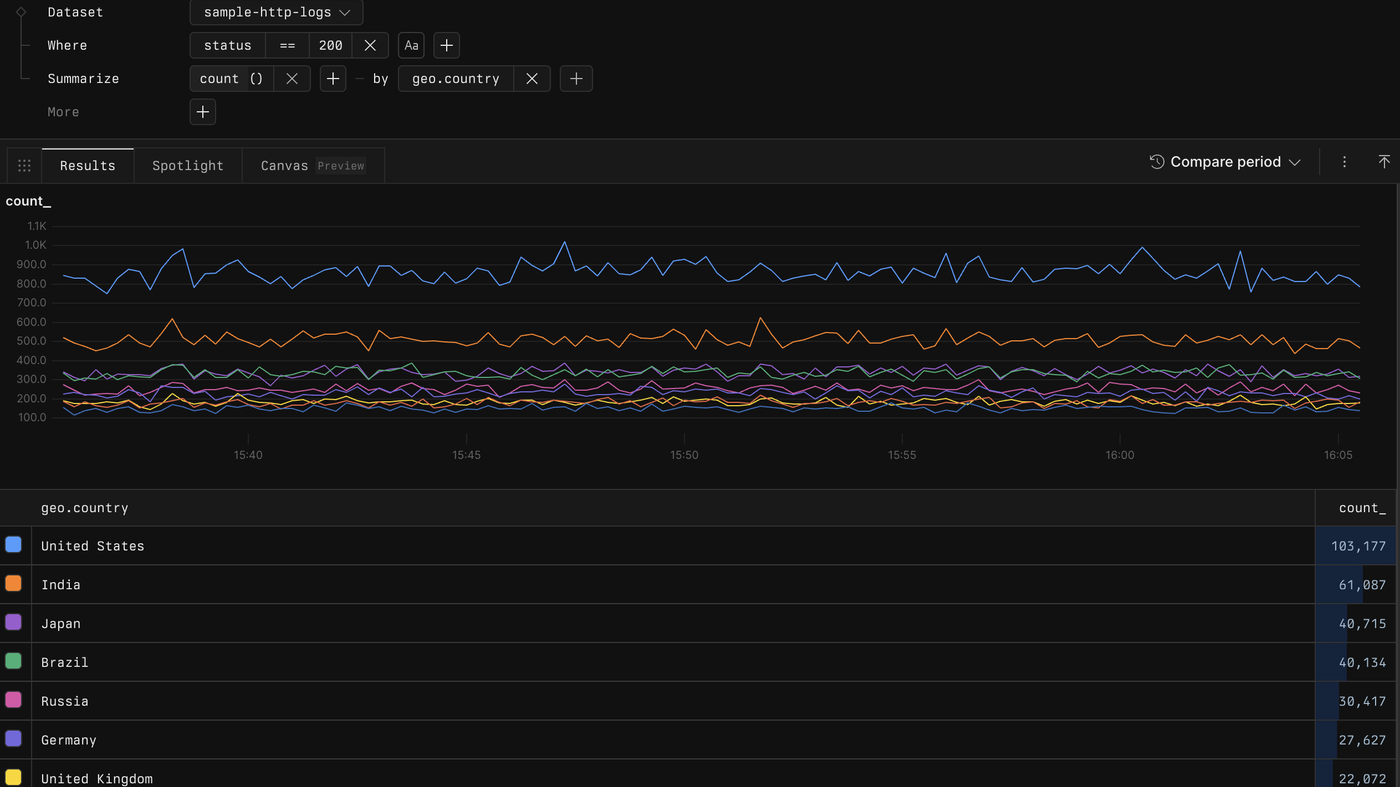Add a new Where filter condition
Screen dimensions: 1400x787
point(447,45)
